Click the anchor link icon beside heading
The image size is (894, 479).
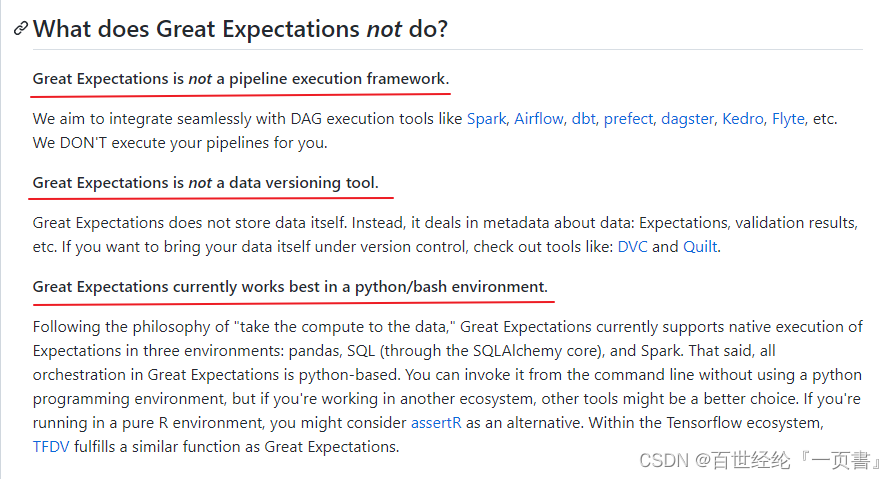(x=21, y=29)
